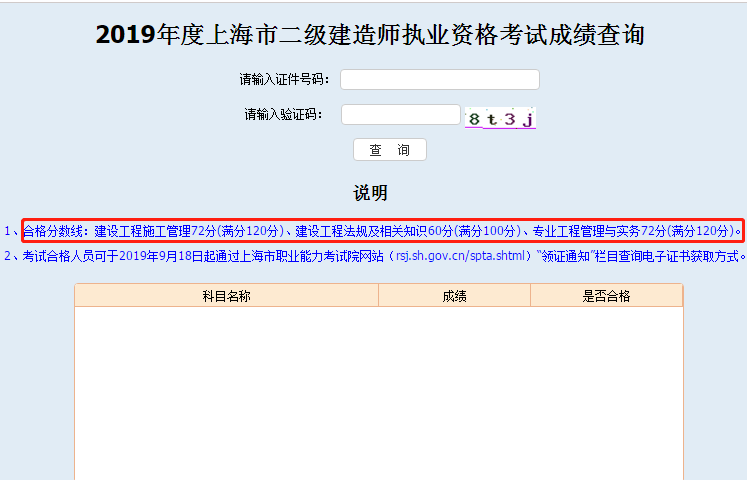This screenshot has width=747, height=480.
Task: Click the 说明 heading
Action: point(370,192)
